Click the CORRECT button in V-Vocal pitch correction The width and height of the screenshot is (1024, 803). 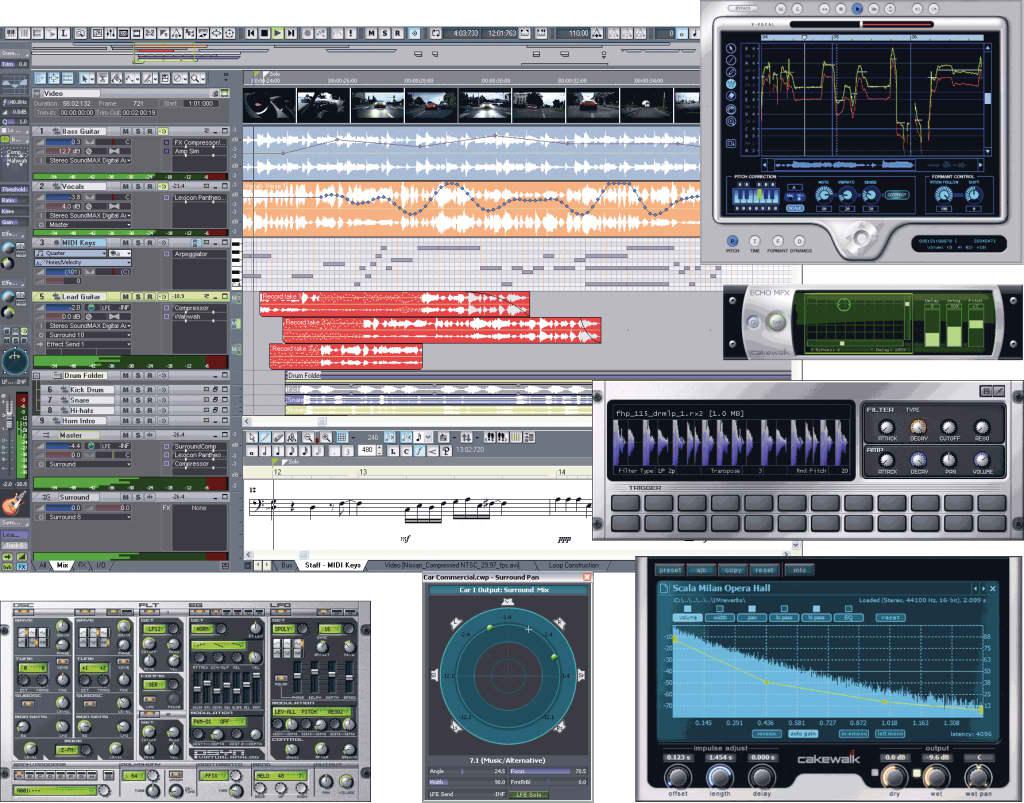pos(897,195)
